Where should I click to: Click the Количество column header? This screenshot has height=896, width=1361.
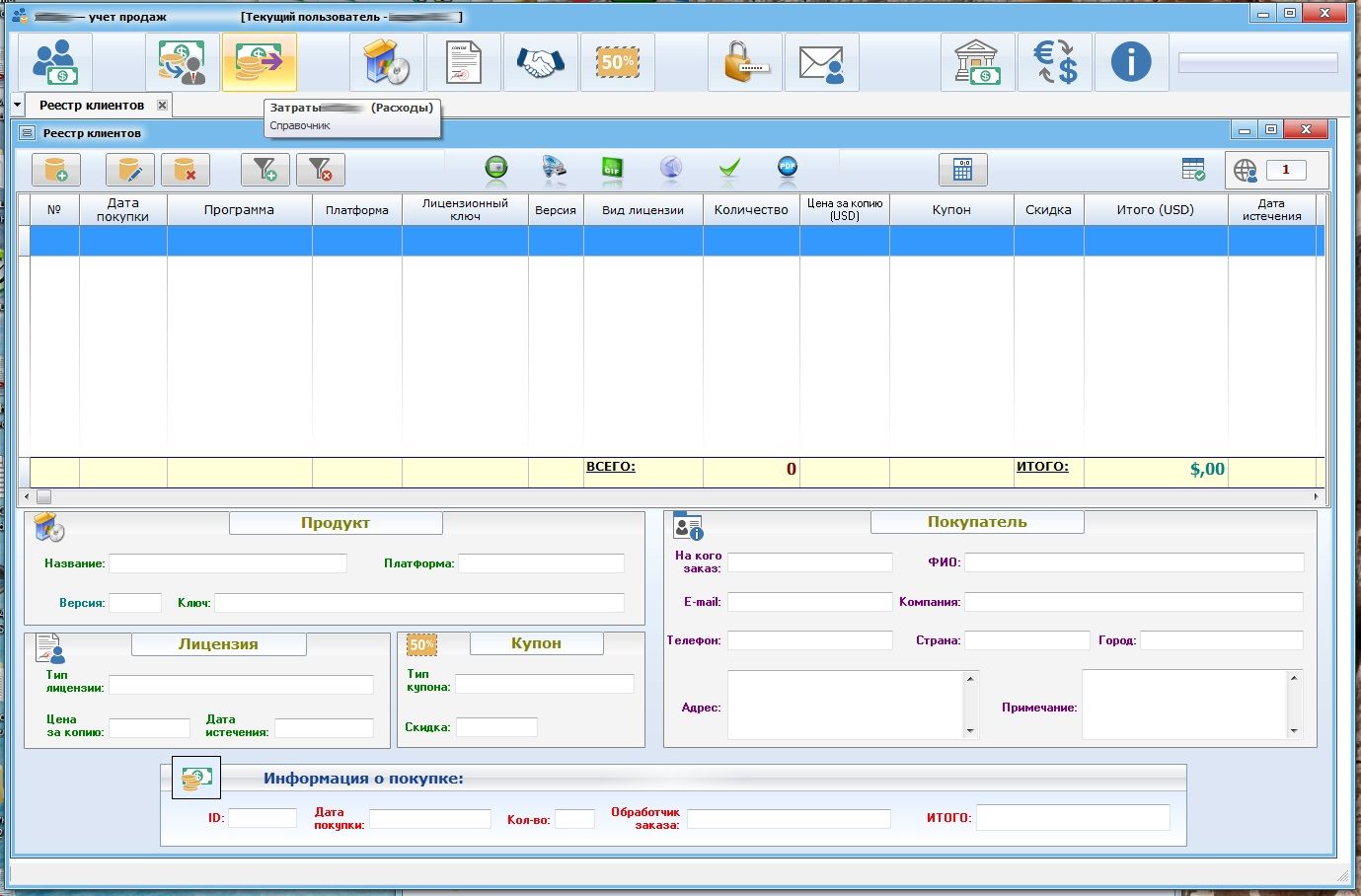[x=751, y=209]
